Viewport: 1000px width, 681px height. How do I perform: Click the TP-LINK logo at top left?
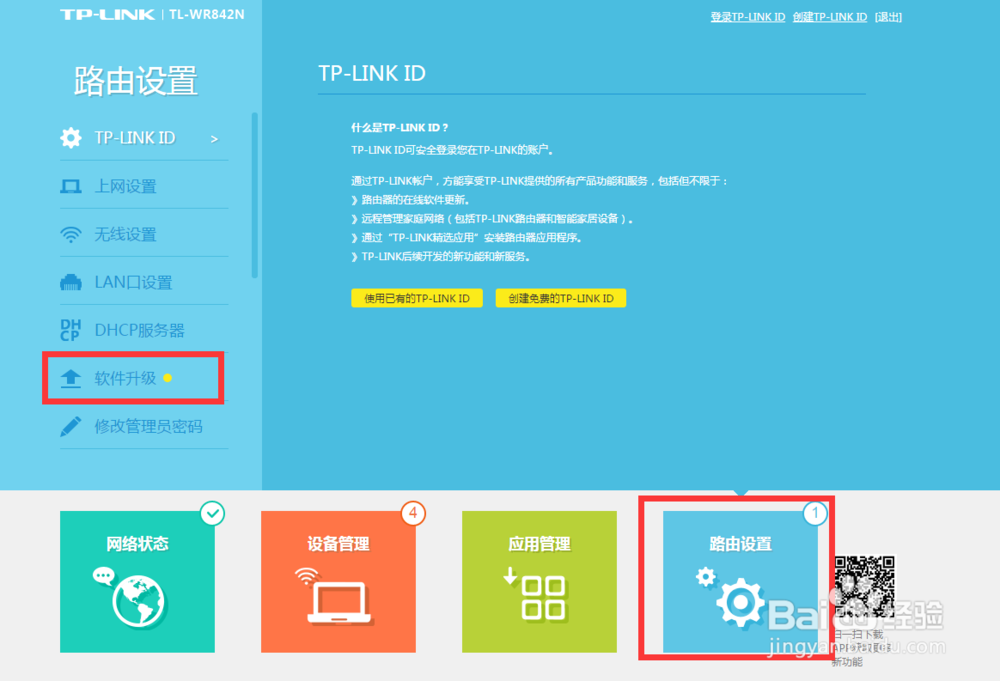pos(107,15)
